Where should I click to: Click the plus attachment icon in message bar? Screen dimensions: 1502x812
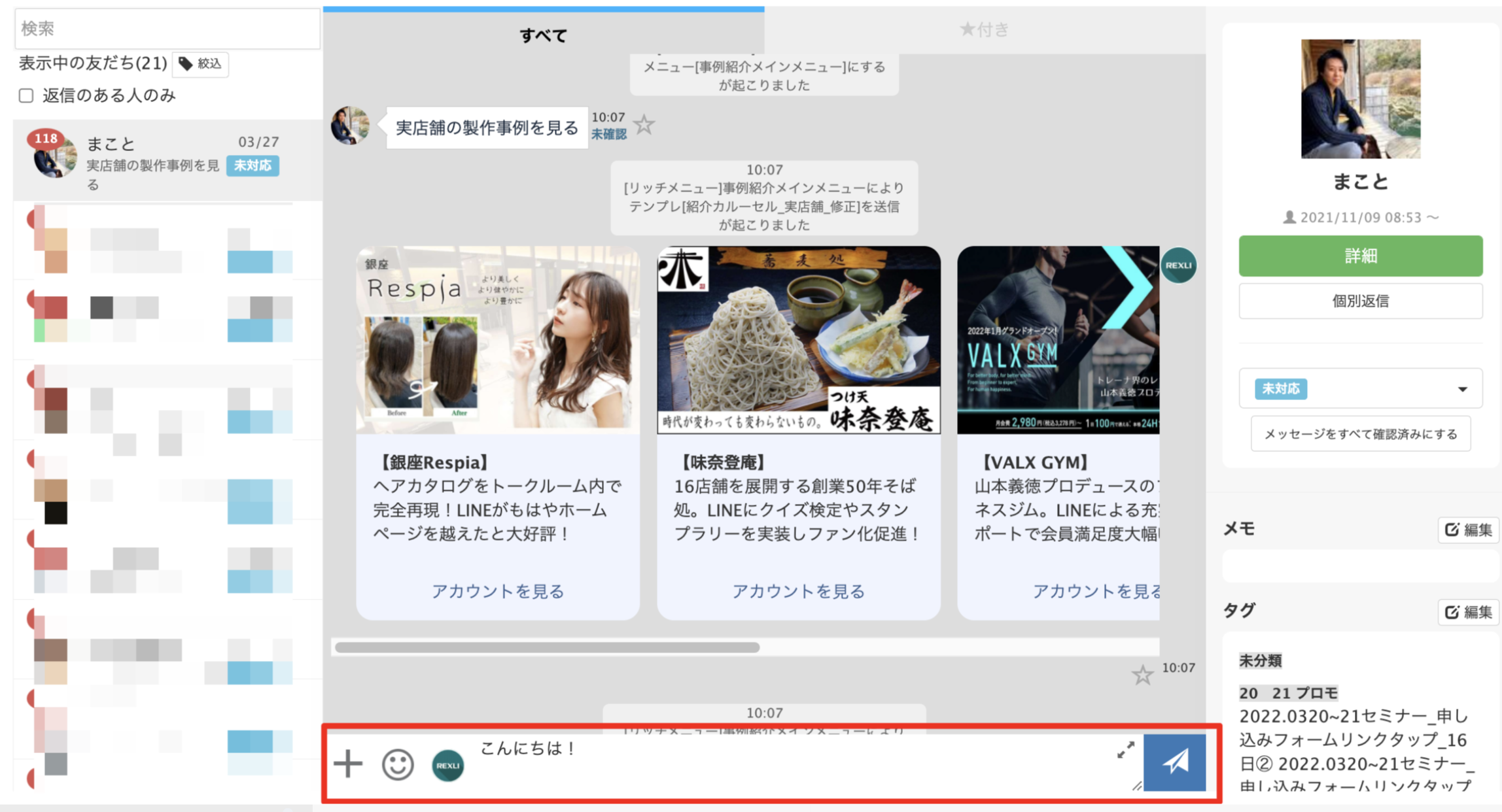coord(348,763)
